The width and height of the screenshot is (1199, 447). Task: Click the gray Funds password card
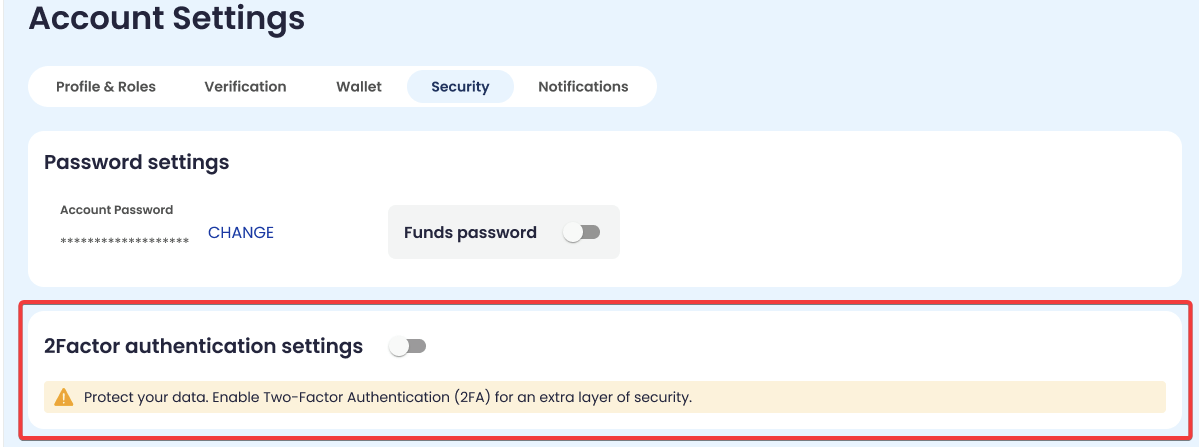pyautogui.click(x=503, y=250)
